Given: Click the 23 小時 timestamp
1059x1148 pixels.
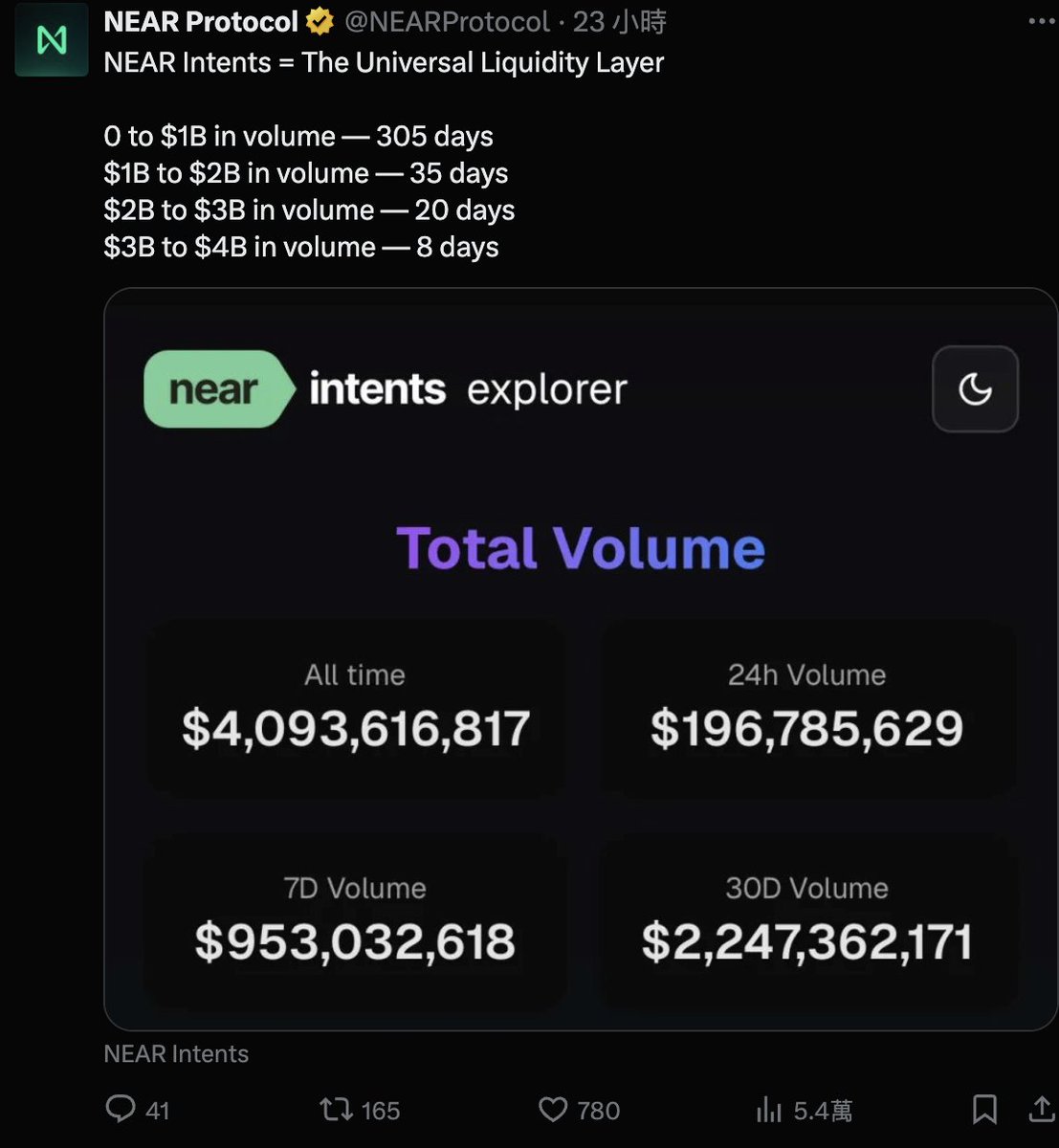Looking at the screenshot, I should point(620,21).
